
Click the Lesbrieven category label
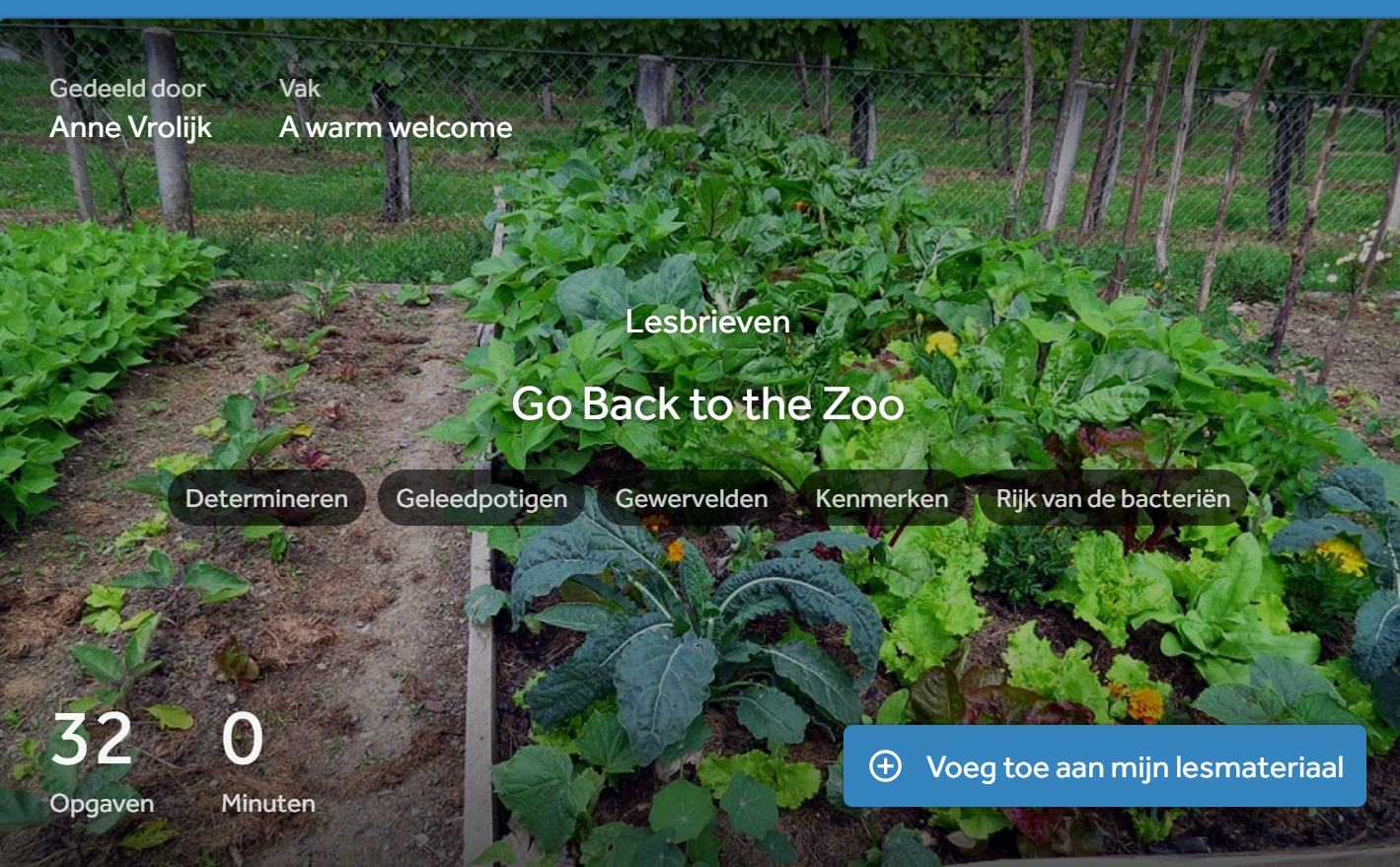pos(707,322)
